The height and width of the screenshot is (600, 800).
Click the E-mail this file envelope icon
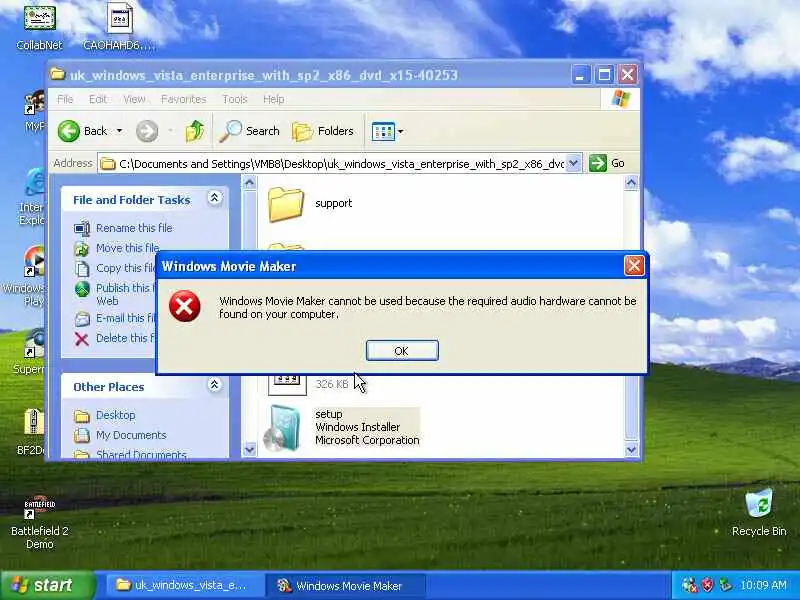[82, 319]
